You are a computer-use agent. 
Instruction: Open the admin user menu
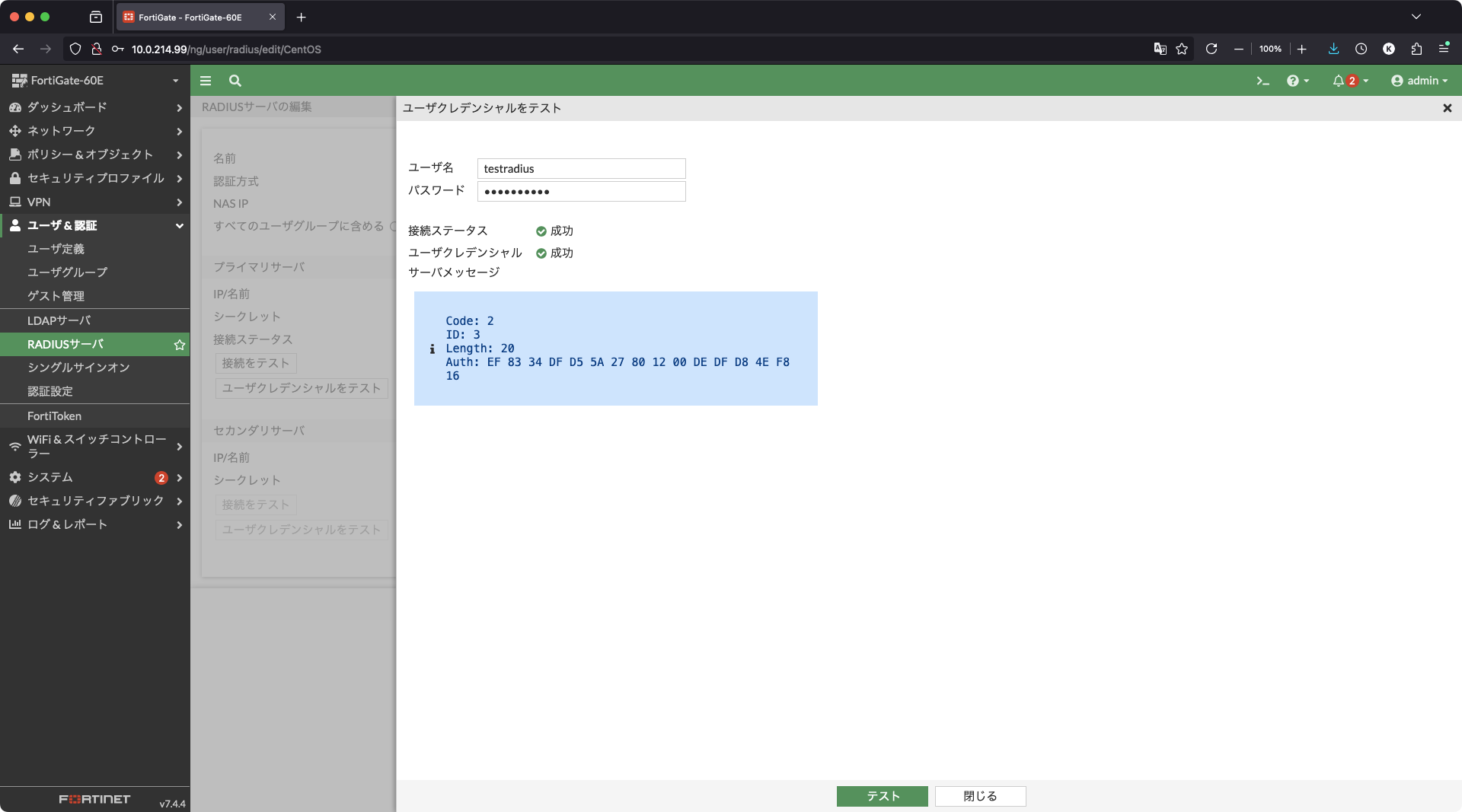tap(1419, 81)
